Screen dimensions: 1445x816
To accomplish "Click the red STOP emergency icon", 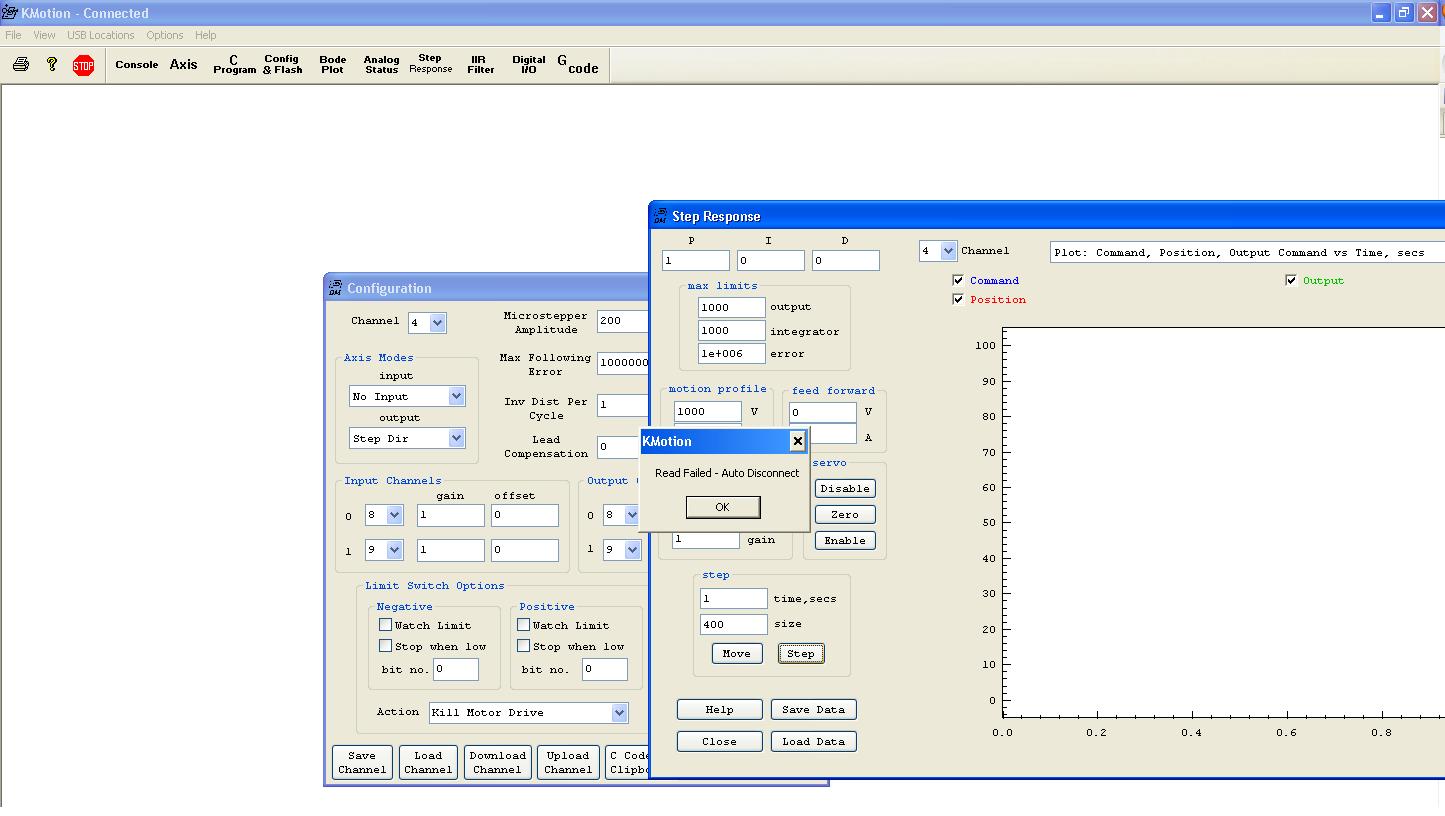I will pos(84,66).
